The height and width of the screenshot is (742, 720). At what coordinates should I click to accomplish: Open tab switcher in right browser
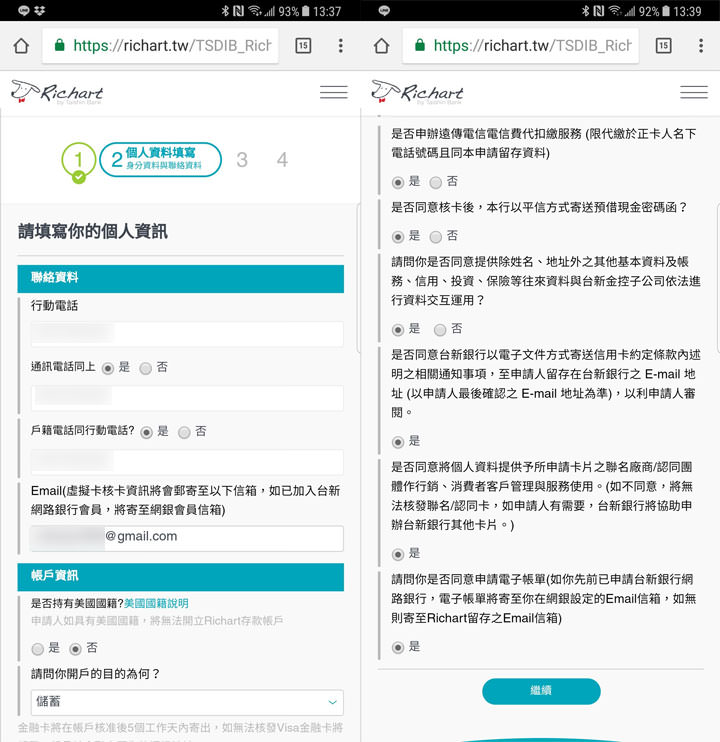(x=663, y=45)
